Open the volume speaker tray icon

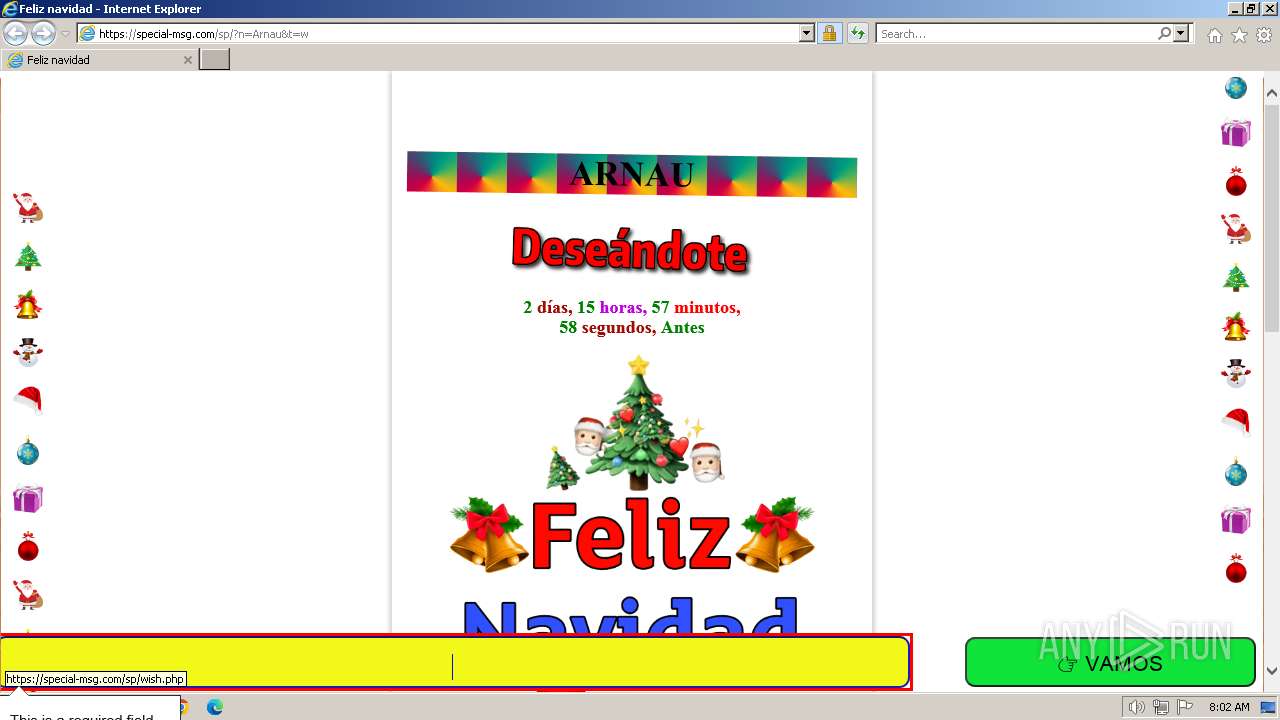tap(1136, 707)
